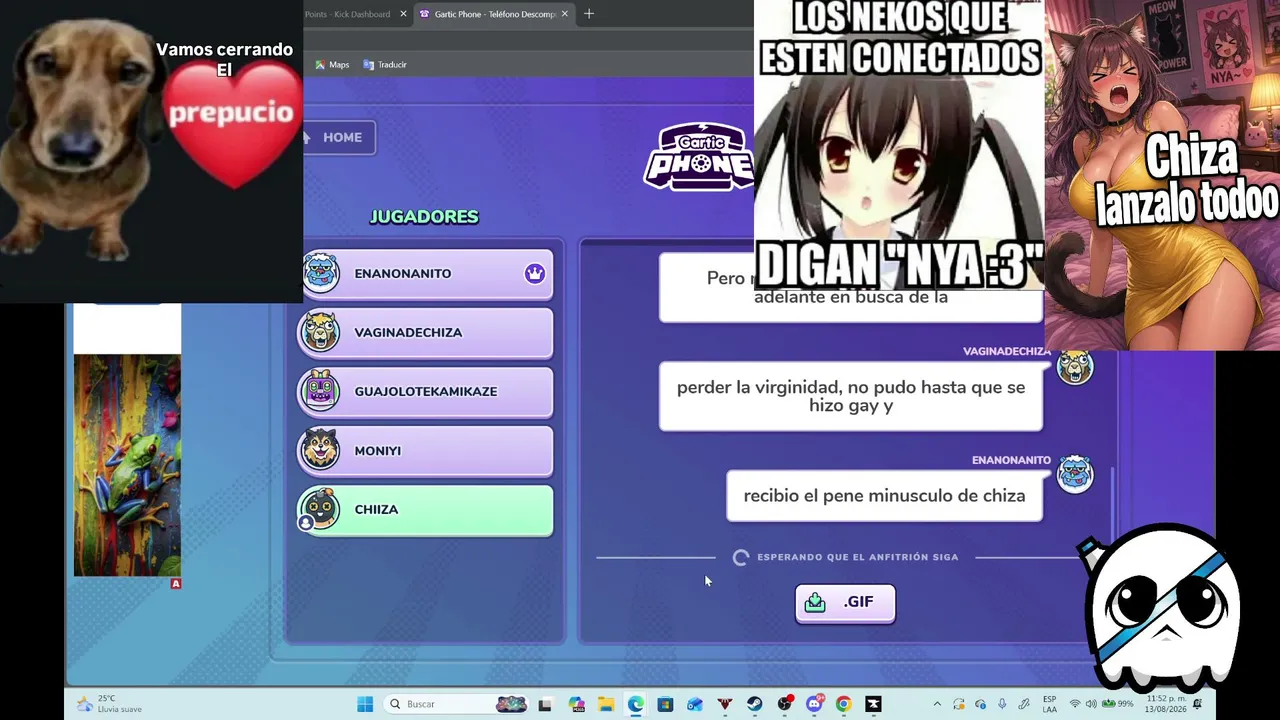Open the volume speaker icon in tray
The height and width of the screenshot is (720, 1280).
point(1091,704)
